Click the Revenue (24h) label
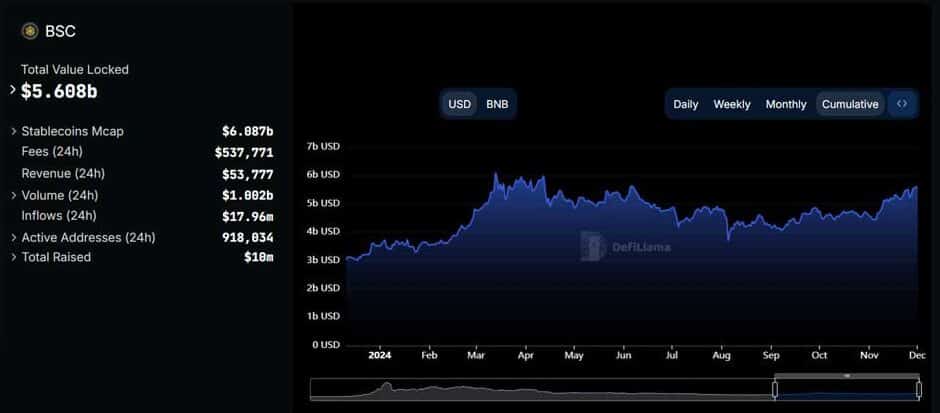Screen dimensions: 940x413 63,174
